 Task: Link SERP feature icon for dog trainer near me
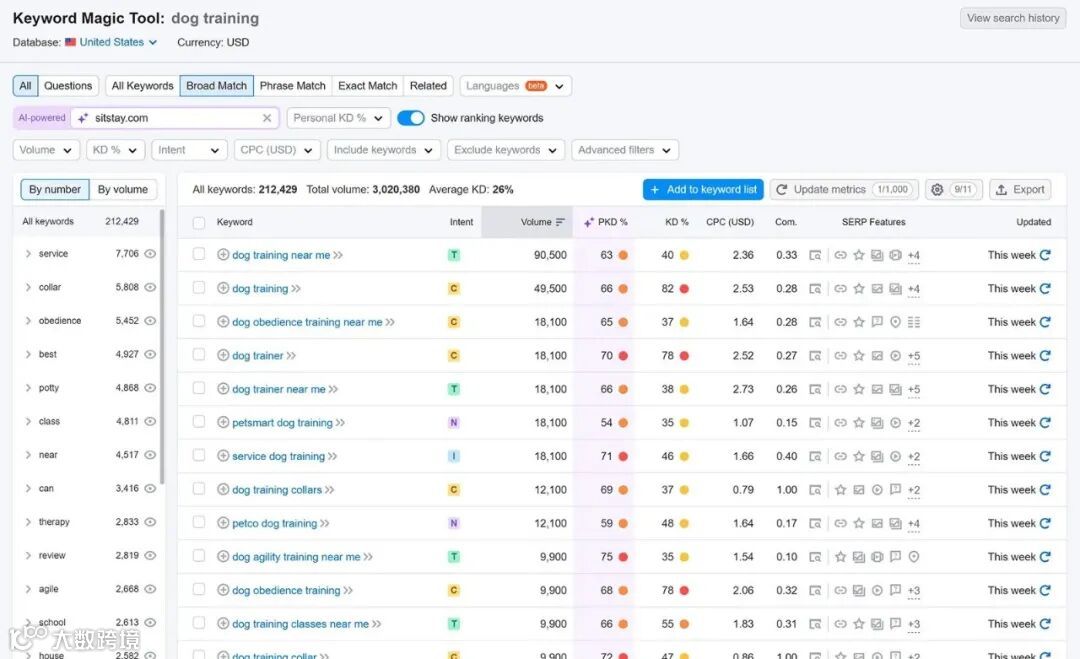(x=840, y=389)
